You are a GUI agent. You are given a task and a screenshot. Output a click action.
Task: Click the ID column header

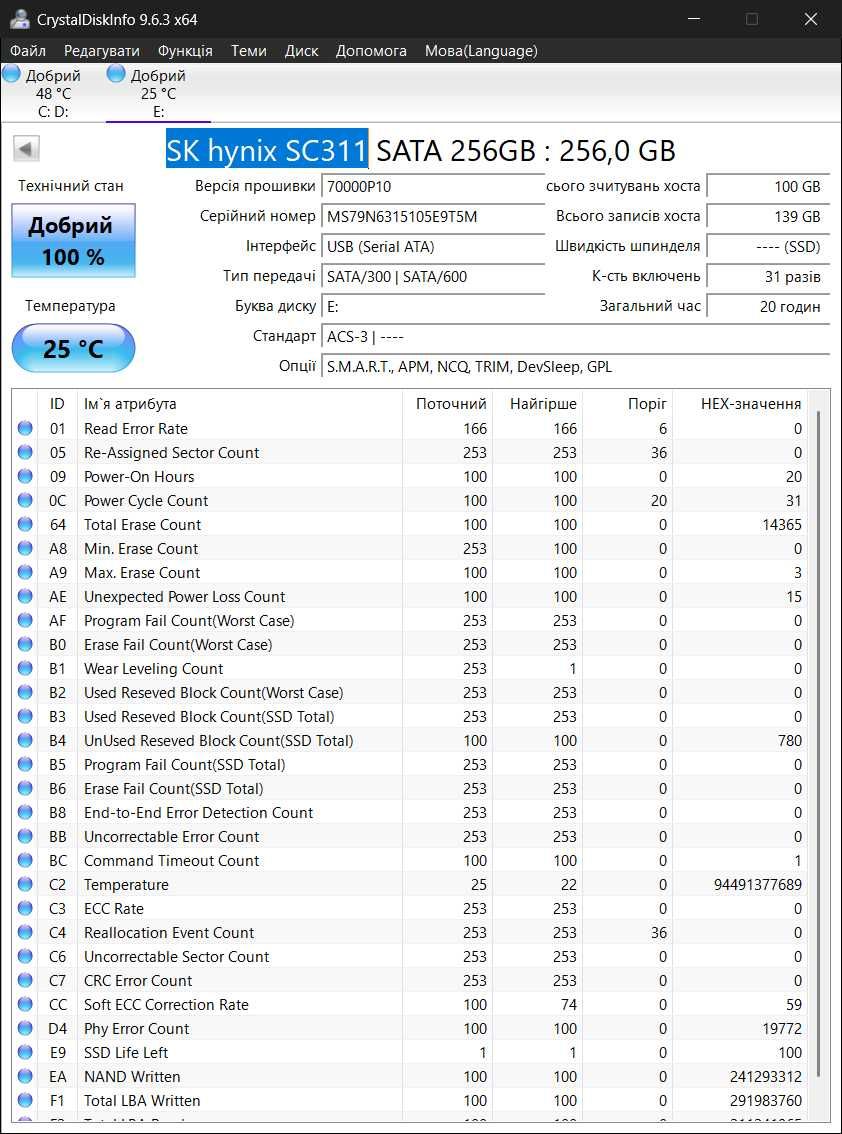(x=57, y=404)
